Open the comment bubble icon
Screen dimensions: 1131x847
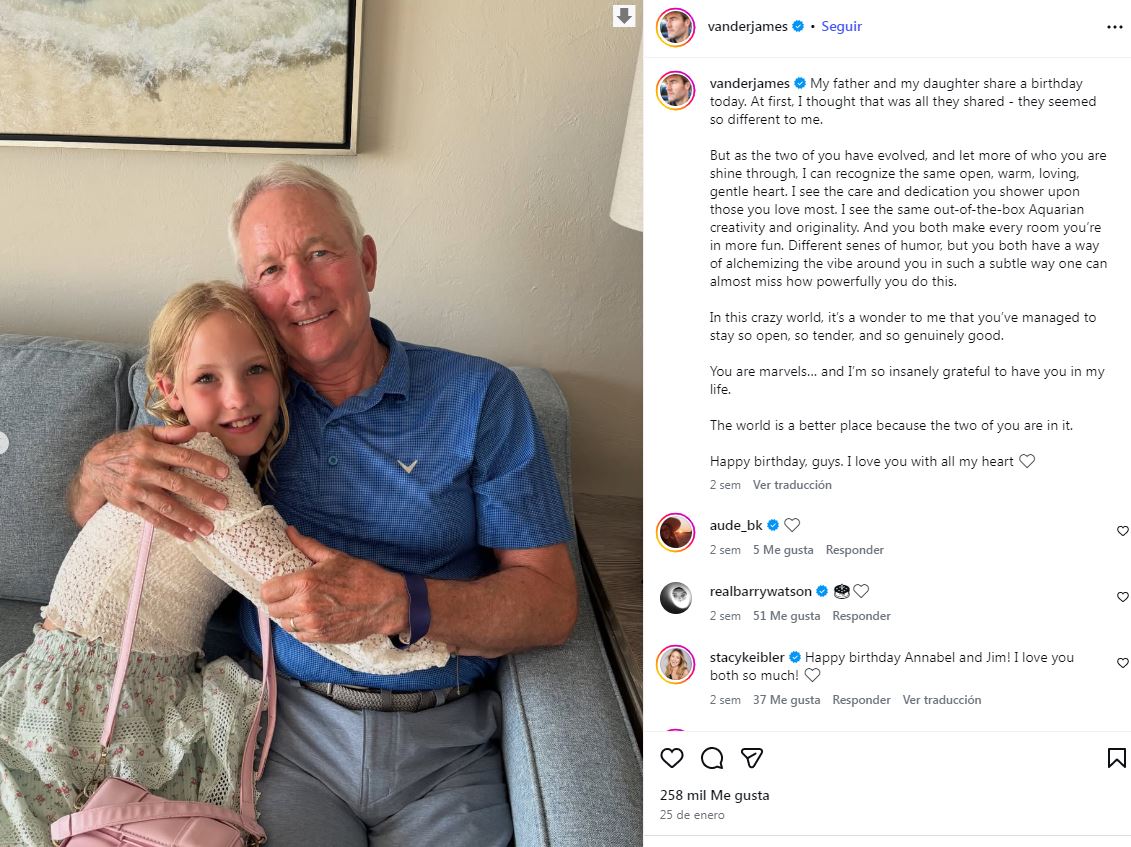(712, 758)
